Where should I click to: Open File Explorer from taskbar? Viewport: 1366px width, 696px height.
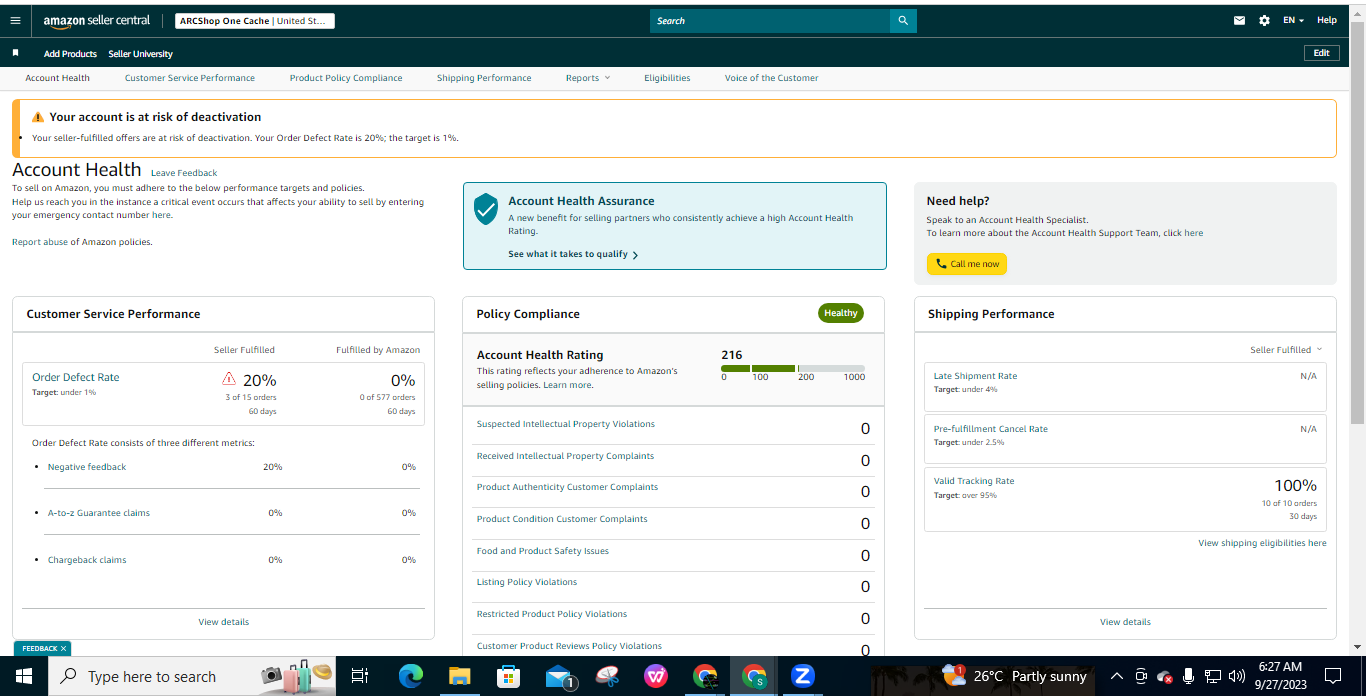(459, 676)
